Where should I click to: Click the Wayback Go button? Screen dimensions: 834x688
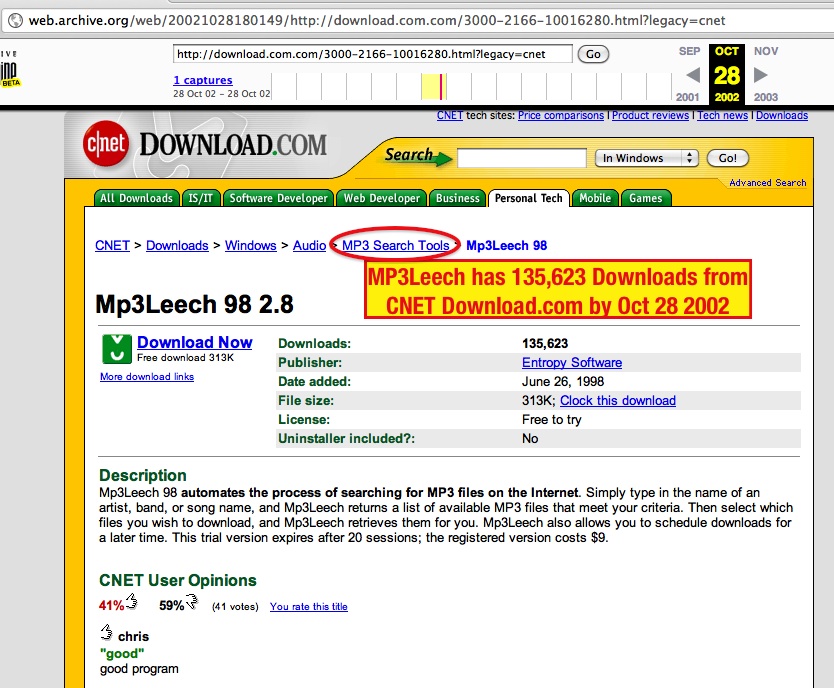click(x=593, y=54)
